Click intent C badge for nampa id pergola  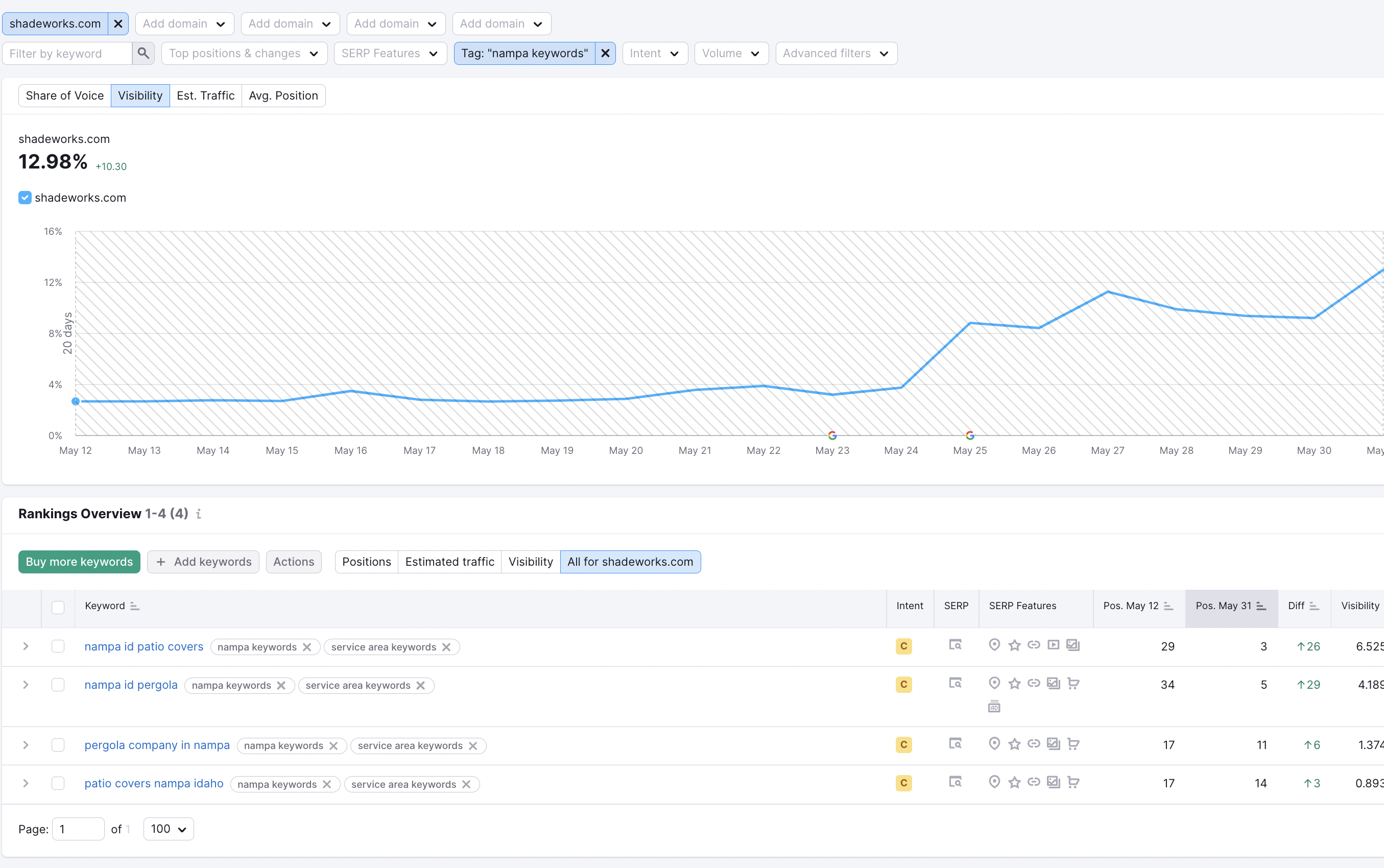903,685
